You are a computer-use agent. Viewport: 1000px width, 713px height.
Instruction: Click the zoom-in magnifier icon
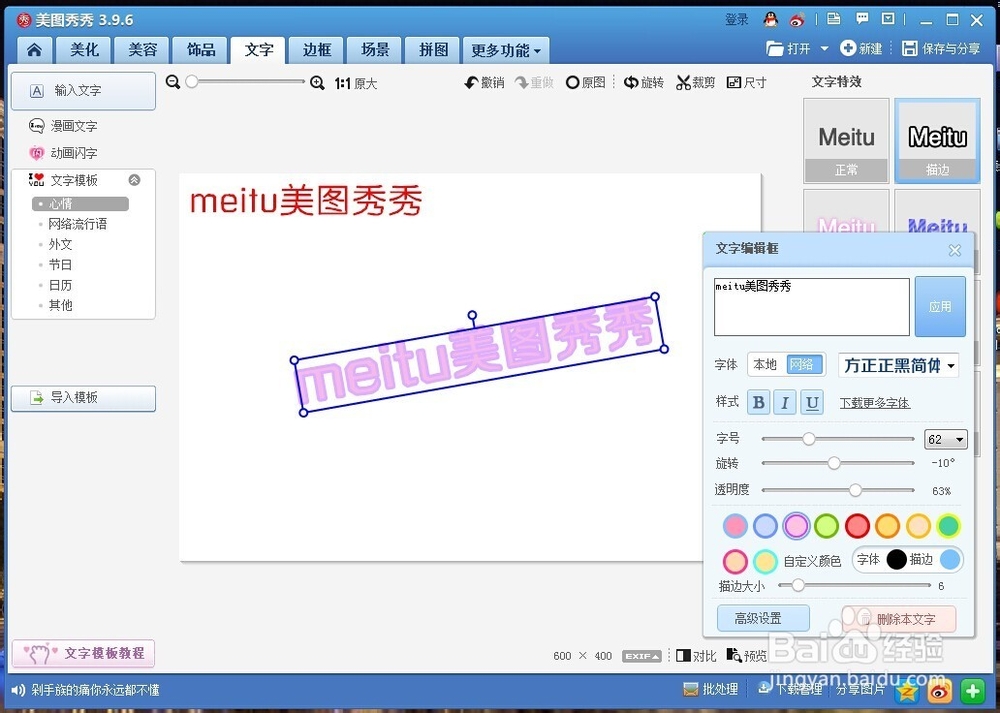318,84
